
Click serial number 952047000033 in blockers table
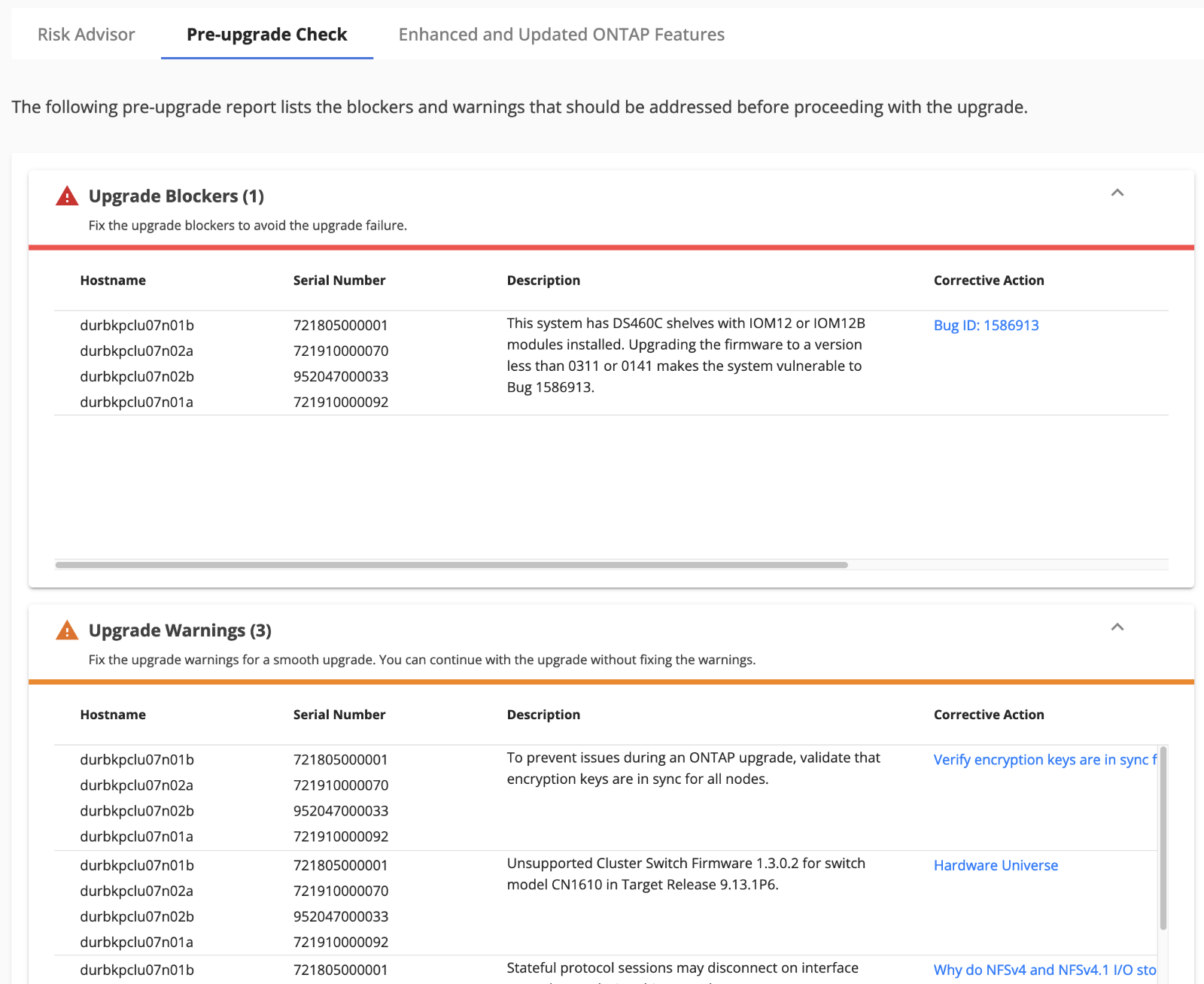[x=341, y=376]
